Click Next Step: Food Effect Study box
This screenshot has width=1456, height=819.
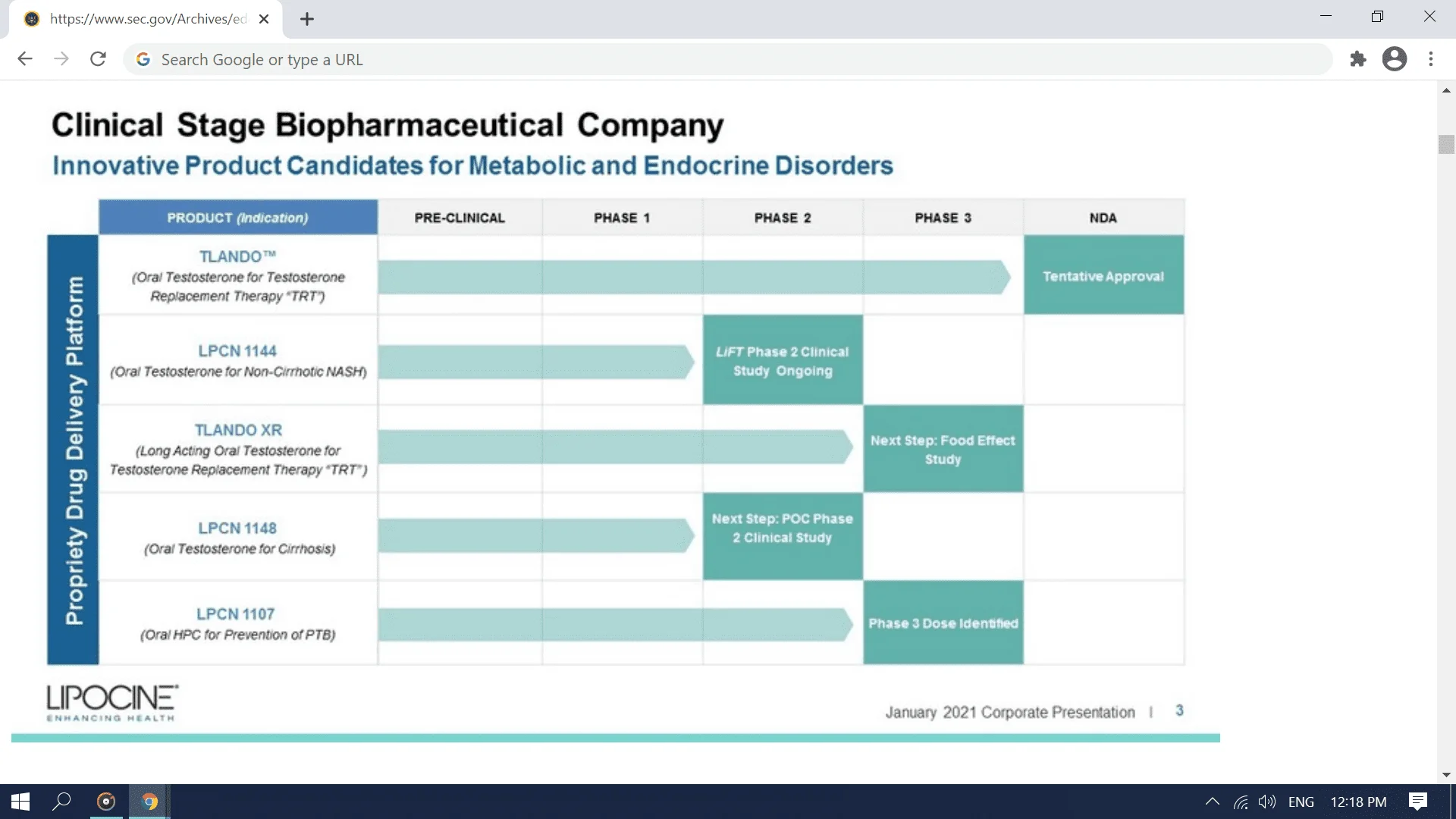pos(943,449)
